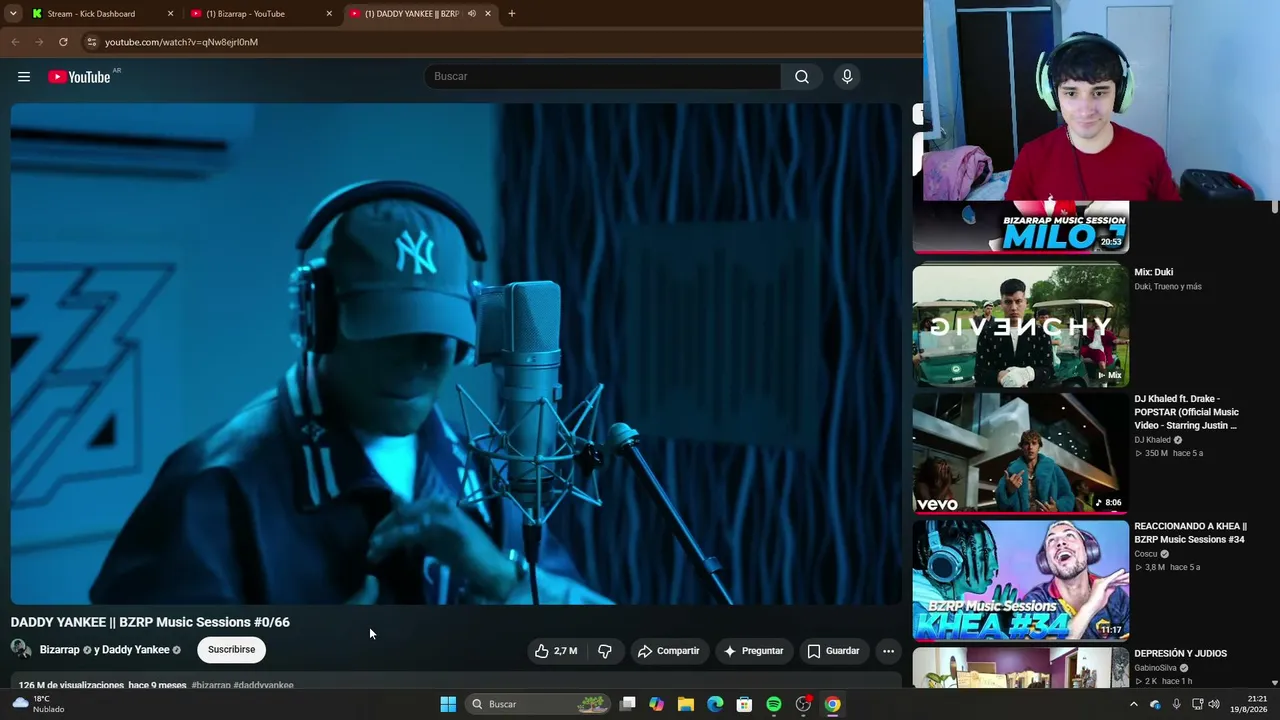View site information icon in address bar
The height and width of the screenshot is (720, 1280).
pyautogui.click(x=91, y=42)
